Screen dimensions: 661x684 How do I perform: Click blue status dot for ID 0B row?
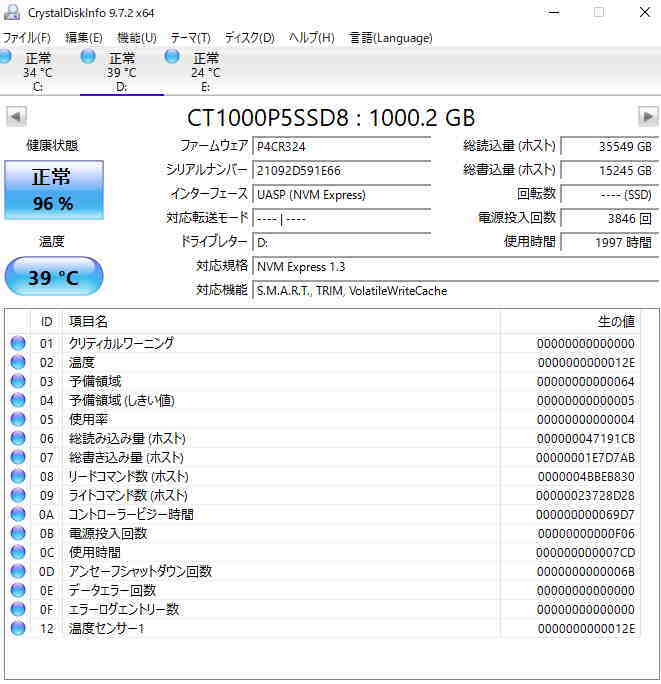pos(18,533)
